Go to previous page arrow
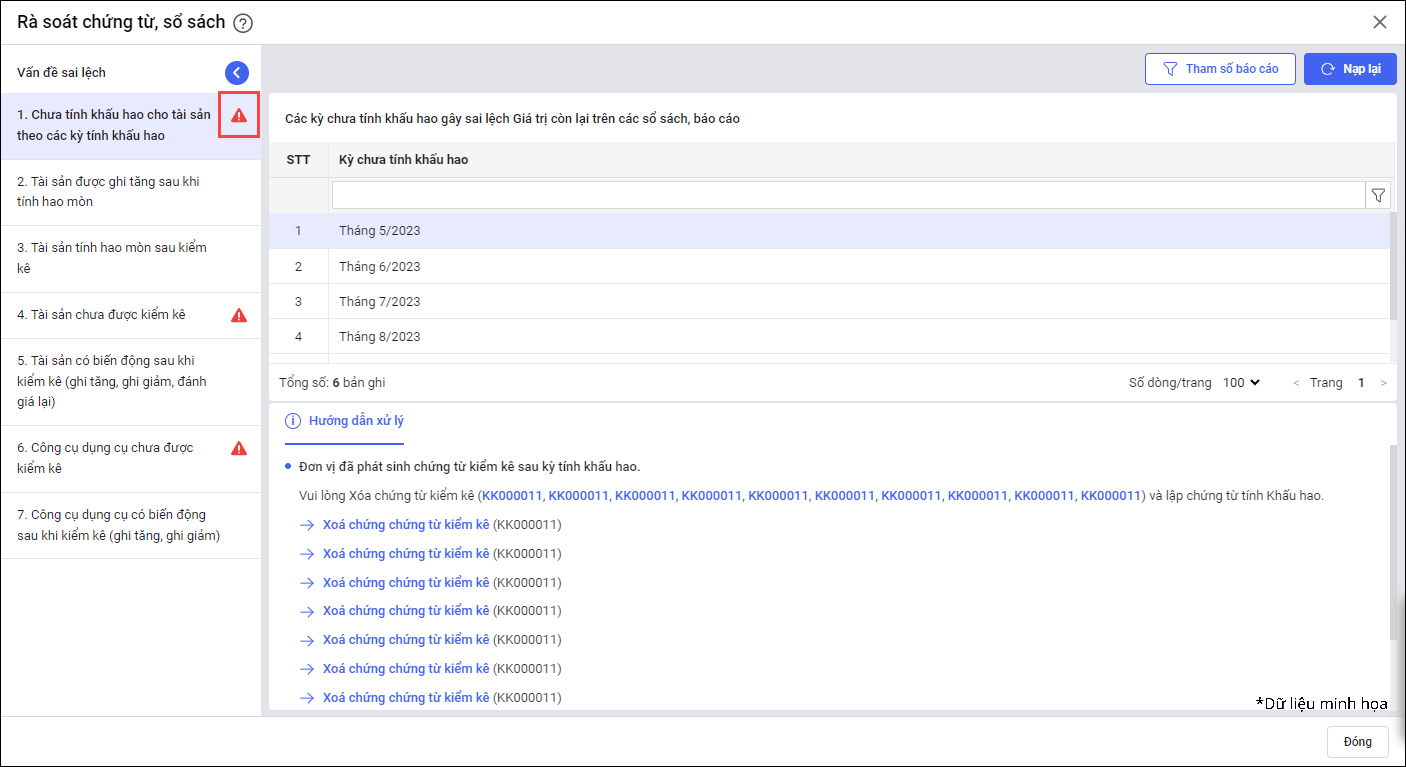Screen dimensions: 1406x767 pyautogui.click(x=1297, y=383)
